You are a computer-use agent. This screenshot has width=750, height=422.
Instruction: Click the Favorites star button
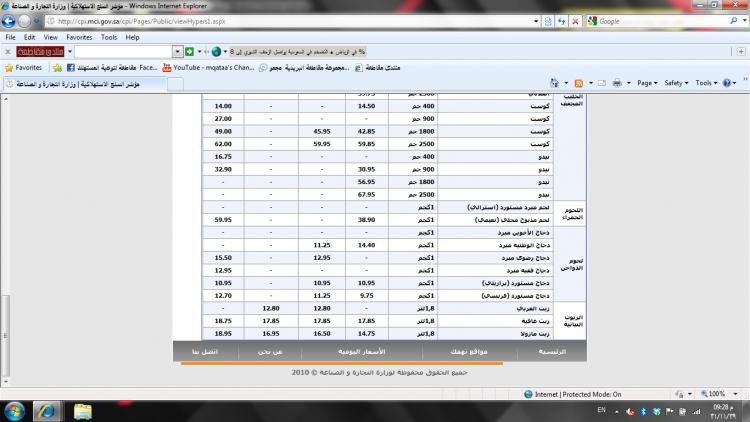[x=23, y=67]
